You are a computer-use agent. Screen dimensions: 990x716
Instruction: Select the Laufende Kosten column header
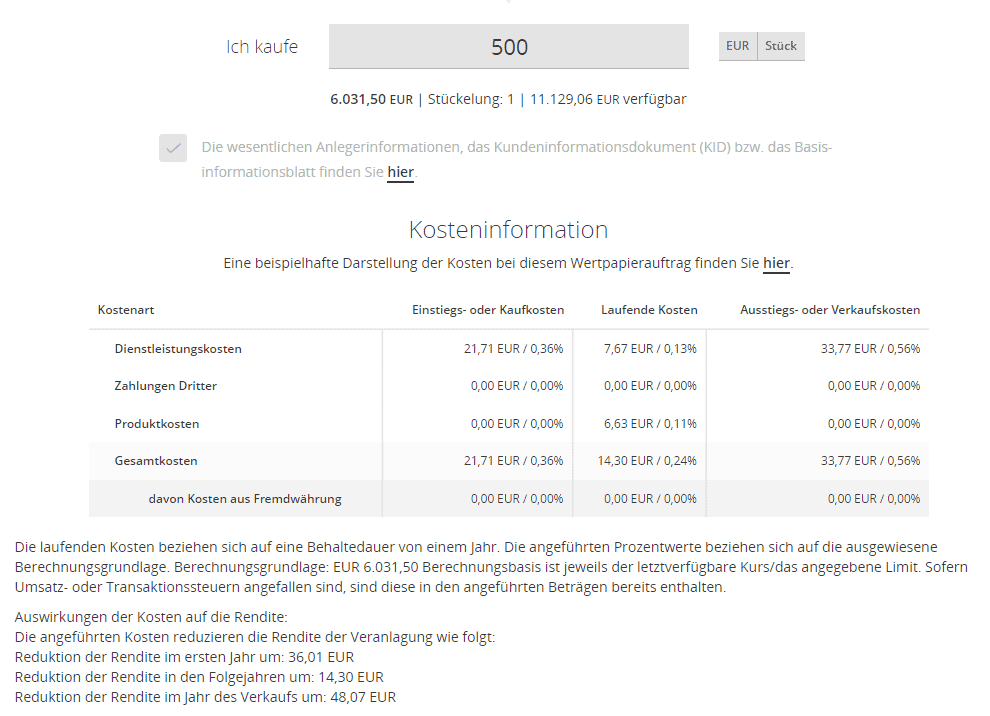(x=649, y=310)
